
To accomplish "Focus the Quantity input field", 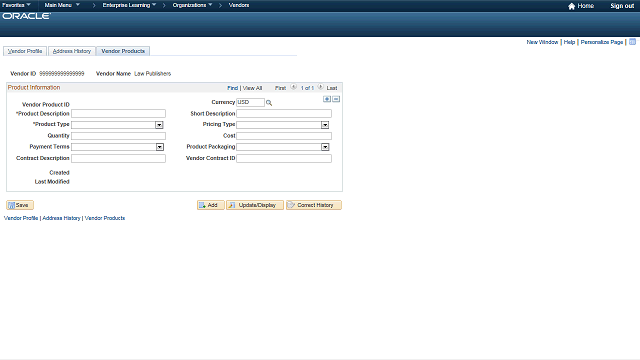I will pos(118,136).
